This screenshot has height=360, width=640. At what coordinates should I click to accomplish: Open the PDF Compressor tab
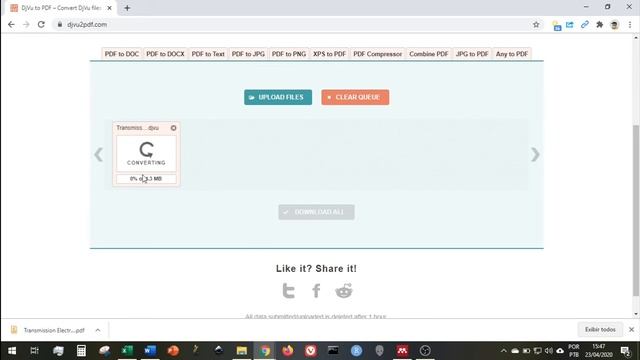378,54
